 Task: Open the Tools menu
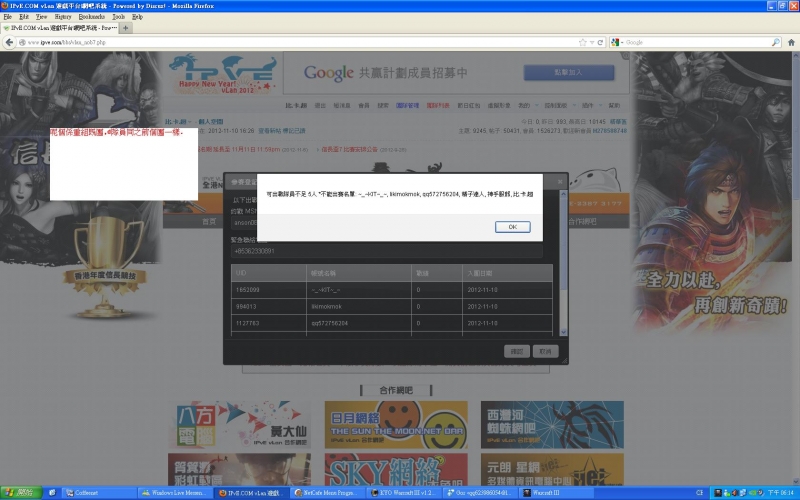(x=118, y=17)
